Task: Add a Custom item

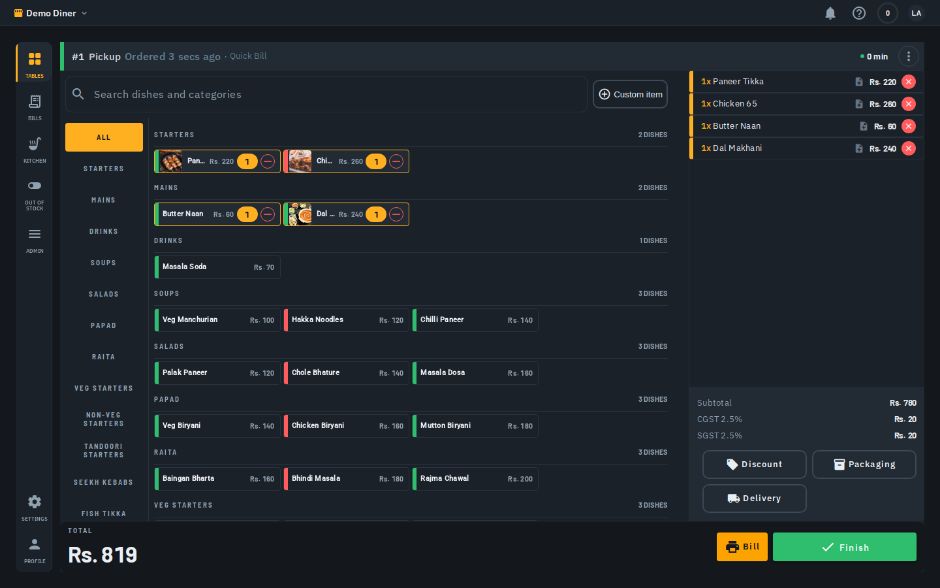Action: click(x=630, y=94)
